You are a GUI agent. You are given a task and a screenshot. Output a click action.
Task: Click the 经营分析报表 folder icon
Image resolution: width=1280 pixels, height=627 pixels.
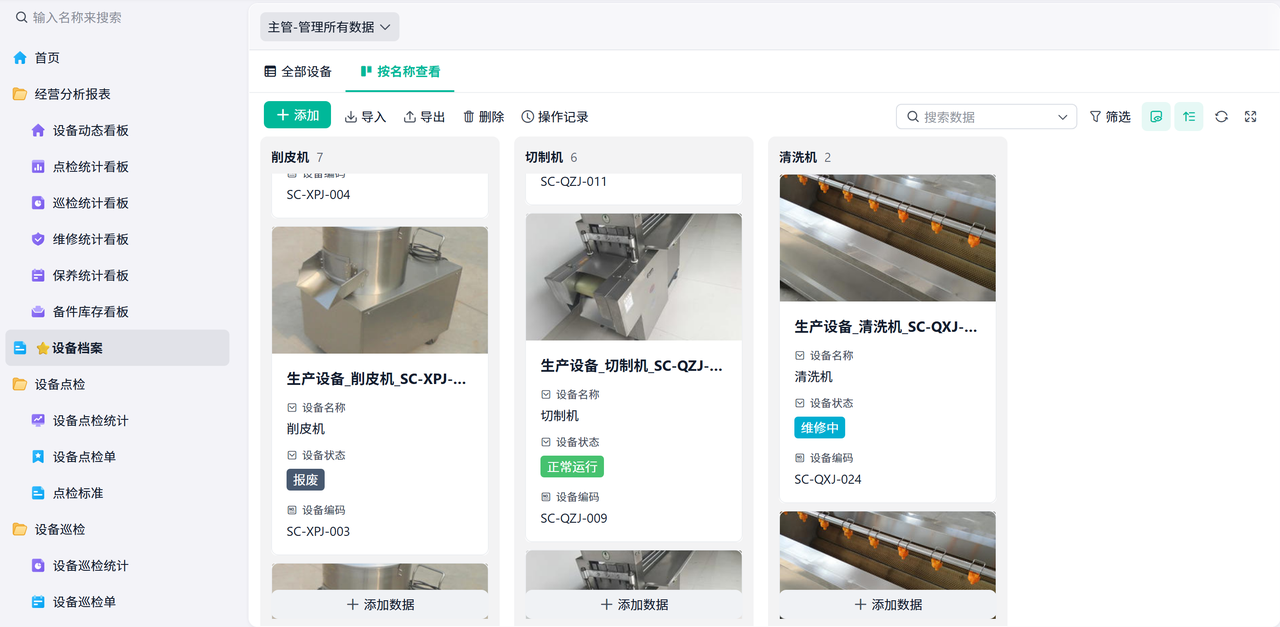tap(20, 94)
